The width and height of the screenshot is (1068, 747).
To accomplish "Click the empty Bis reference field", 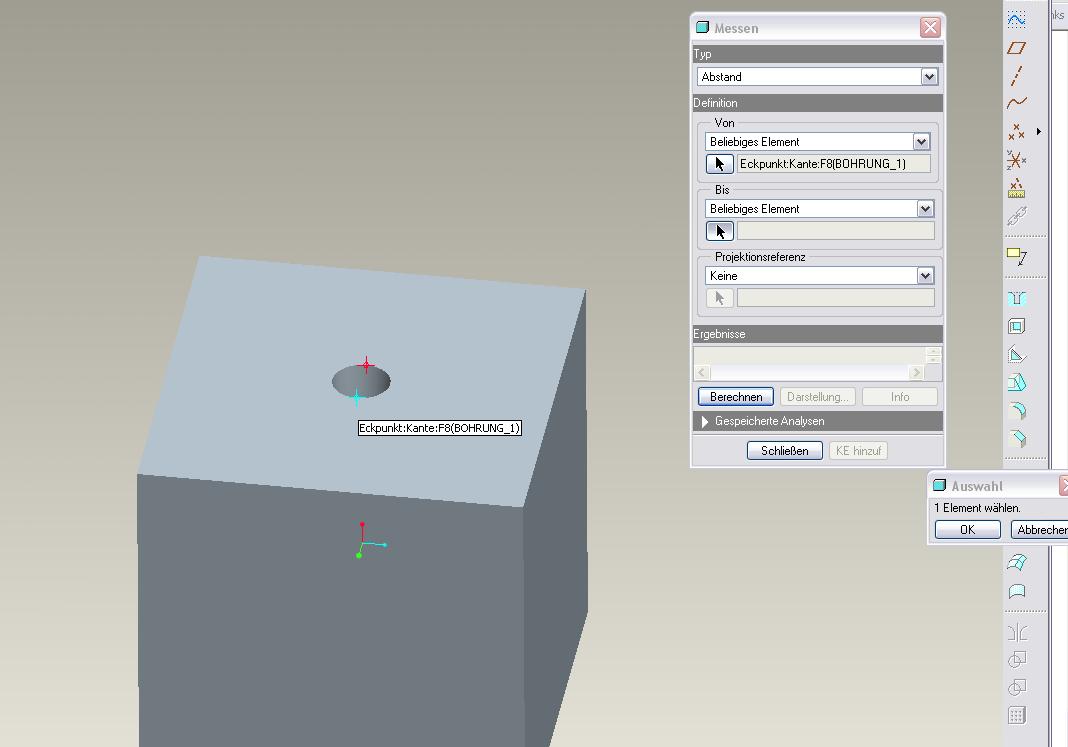I will (836, 231).
